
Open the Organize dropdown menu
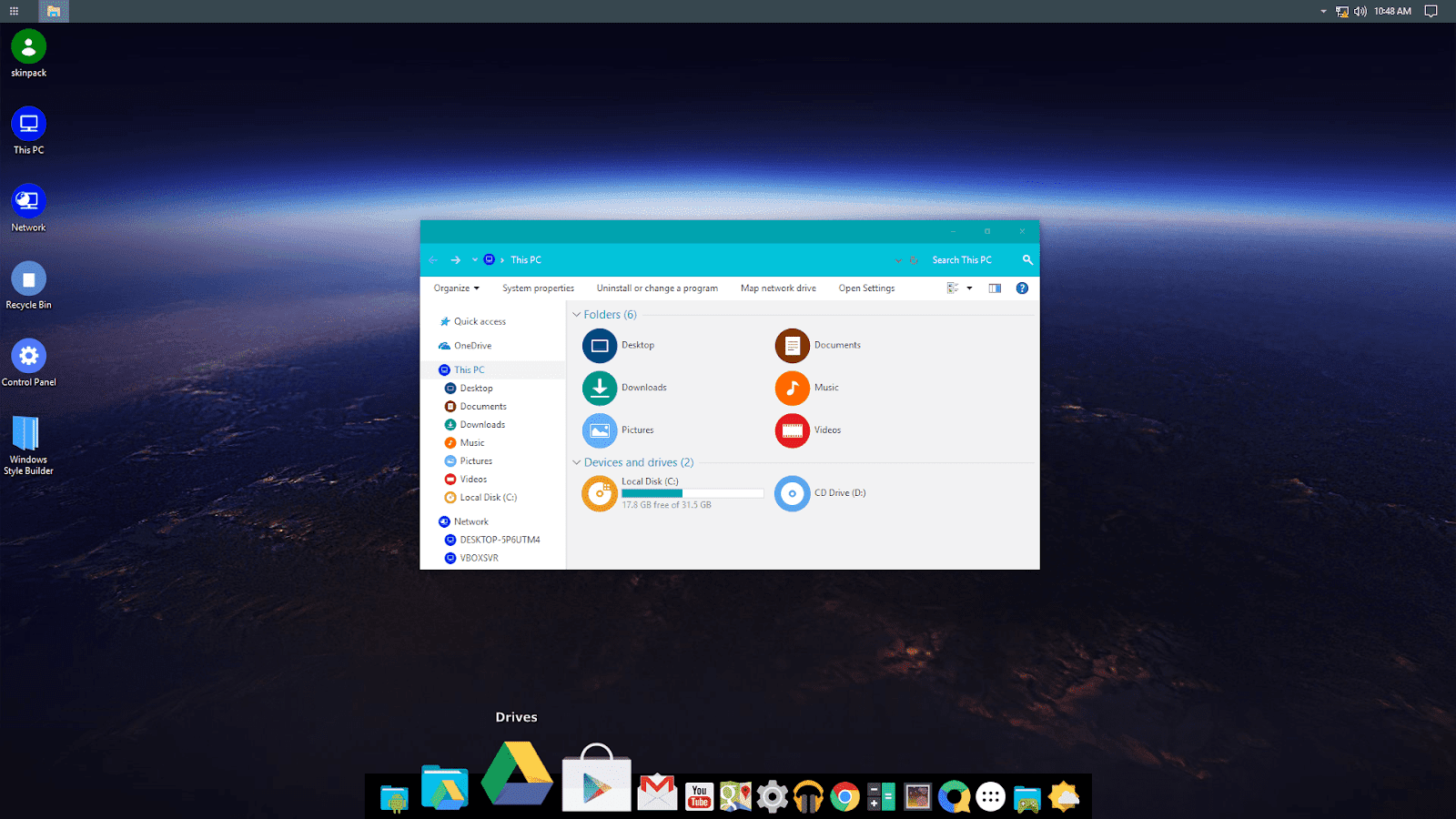(455, 288)
